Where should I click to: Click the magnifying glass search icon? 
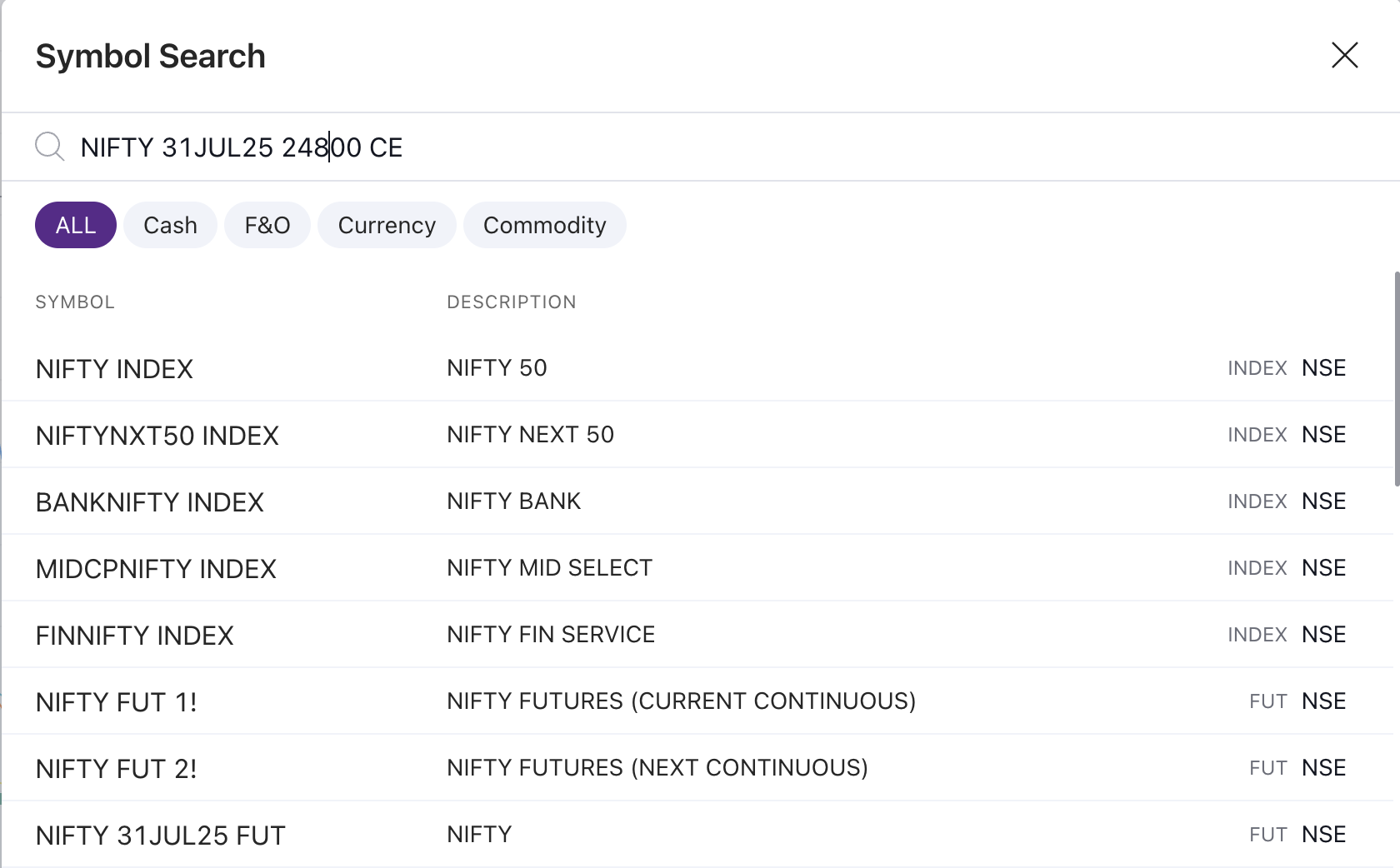(x=49, y=147)
